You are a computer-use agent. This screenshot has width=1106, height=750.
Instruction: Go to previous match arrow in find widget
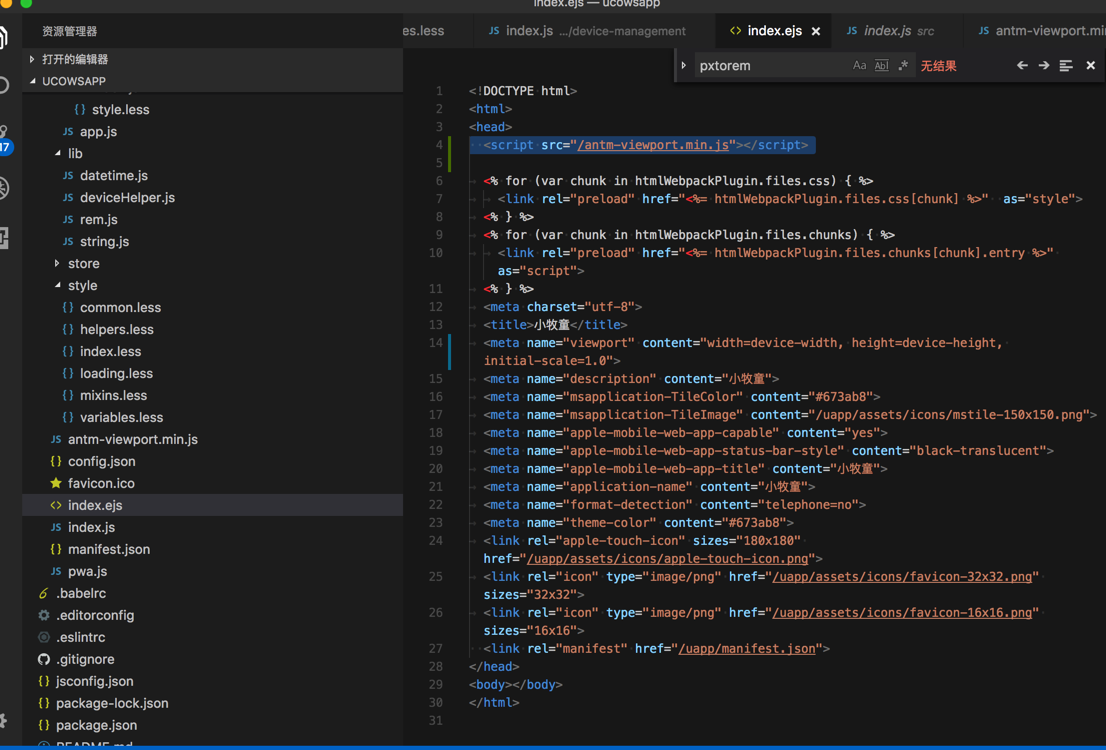tap(1022, 66)
